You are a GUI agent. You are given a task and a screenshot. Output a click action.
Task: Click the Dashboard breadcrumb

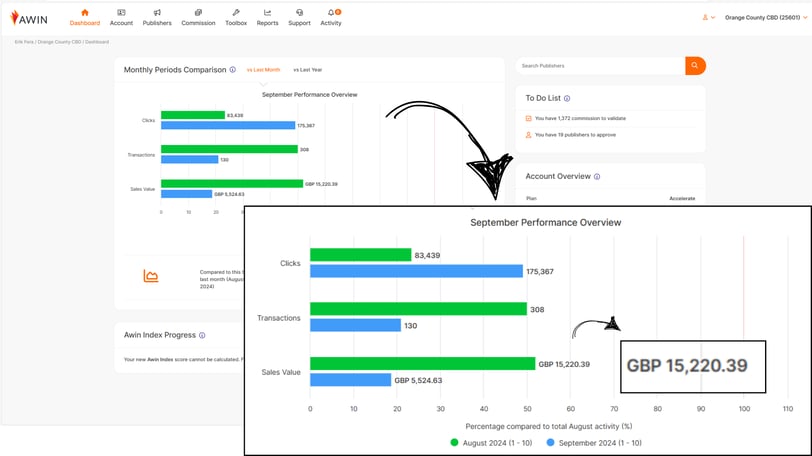click(97, 42)
